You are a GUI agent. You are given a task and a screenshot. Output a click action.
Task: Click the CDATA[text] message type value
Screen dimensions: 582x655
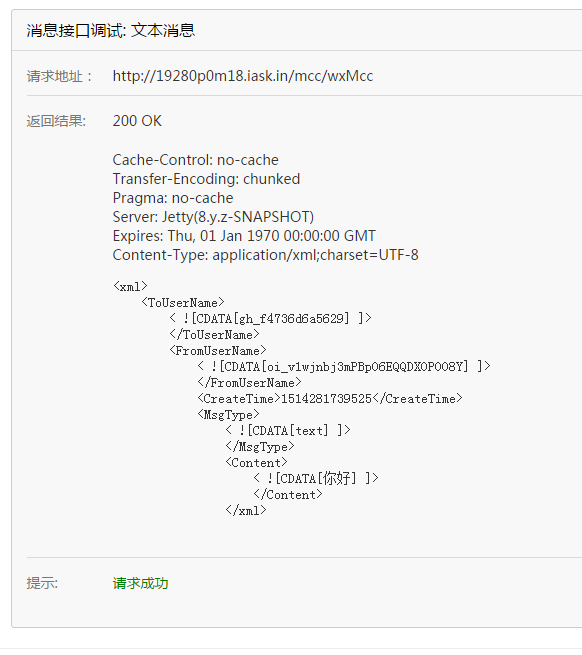click(288, 430)
